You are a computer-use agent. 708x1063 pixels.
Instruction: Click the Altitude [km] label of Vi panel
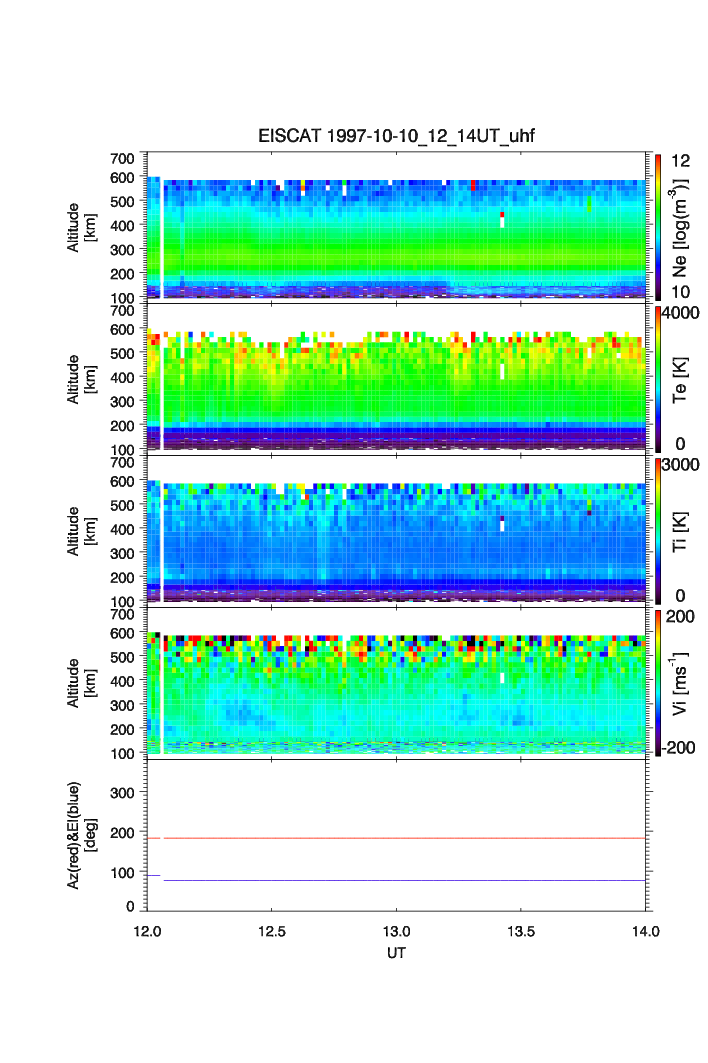coord(81,683)
